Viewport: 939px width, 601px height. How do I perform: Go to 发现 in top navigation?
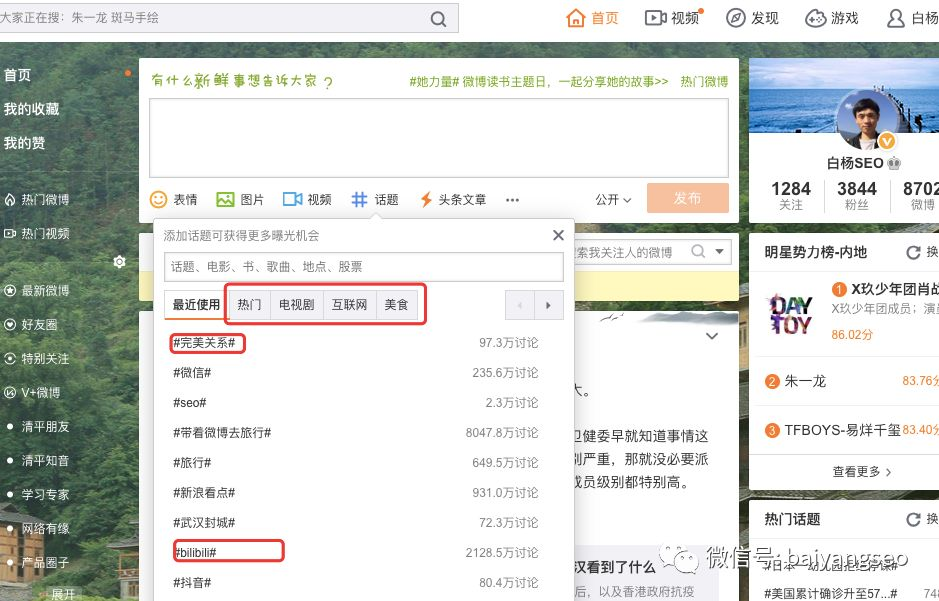point(752,18)
